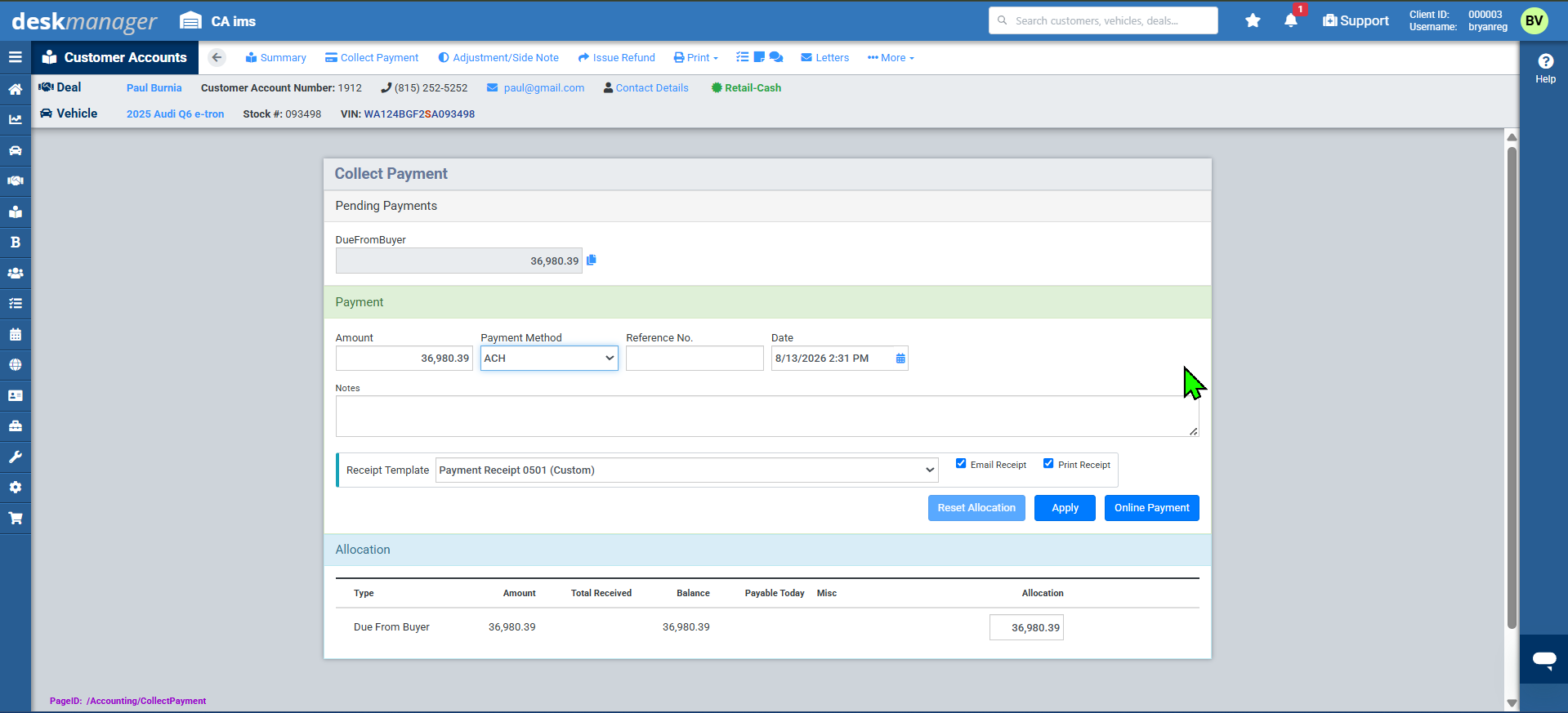Expand the Print menu
This screenshot has height=713, width=1568.
695,58
